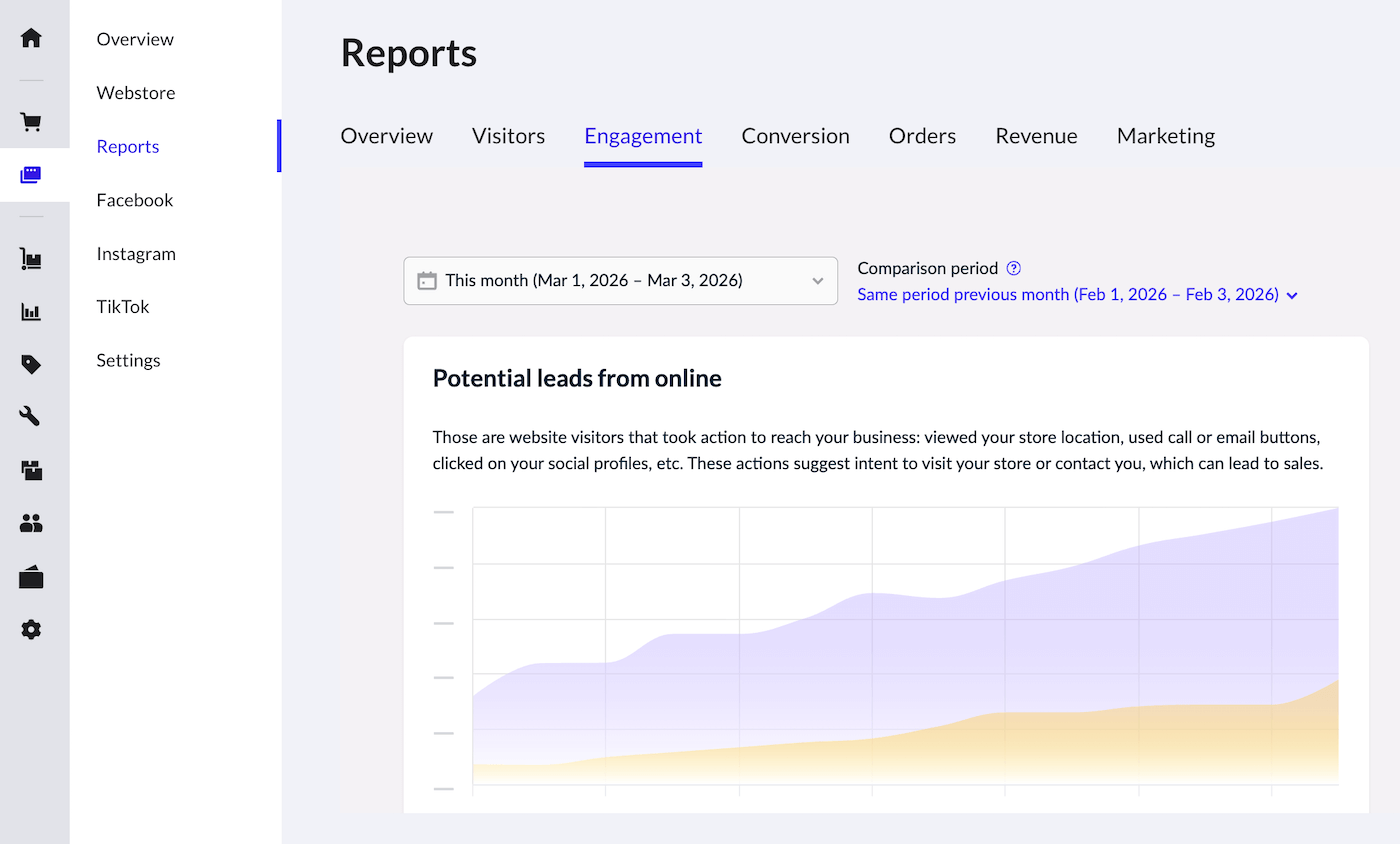
Task: Open Settings in the sidebar
Action: pyautogui.click(x=128, y=361)
